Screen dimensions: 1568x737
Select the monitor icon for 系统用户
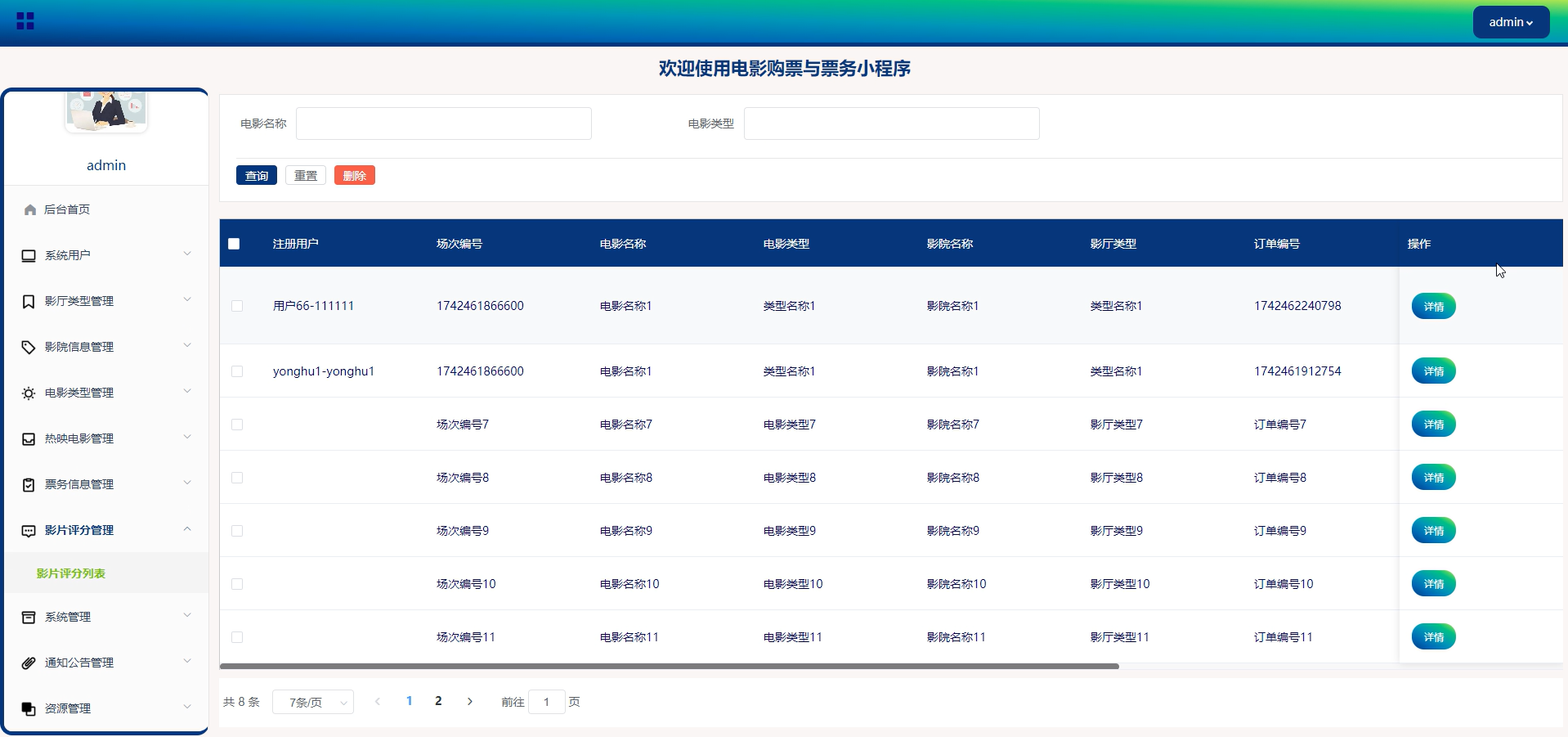[27, 255]
